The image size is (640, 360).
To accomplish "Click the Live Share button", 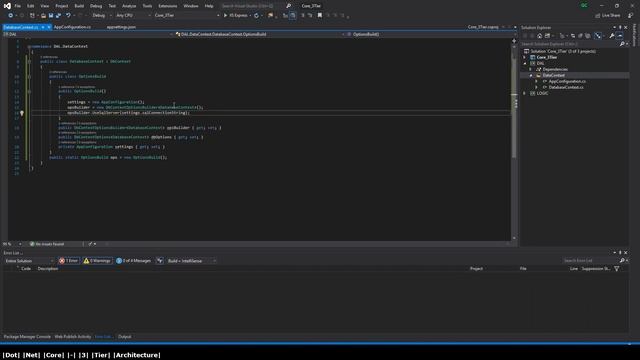I will coord(608,16).
